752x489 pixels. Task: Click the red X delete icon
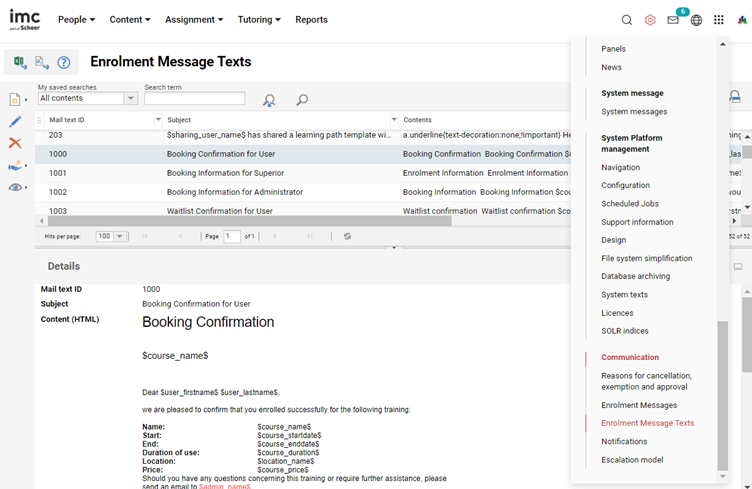tap(15, 143)
